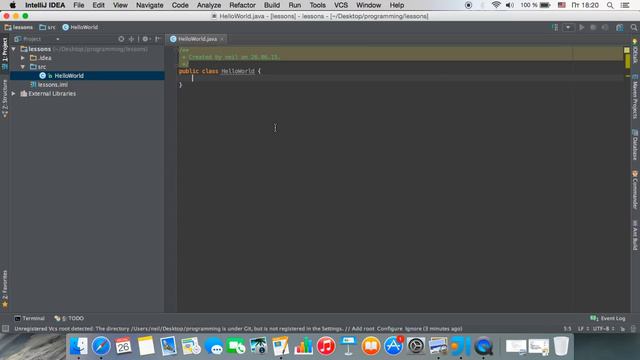Click the tool window quick-access icon in status bar

5,329
